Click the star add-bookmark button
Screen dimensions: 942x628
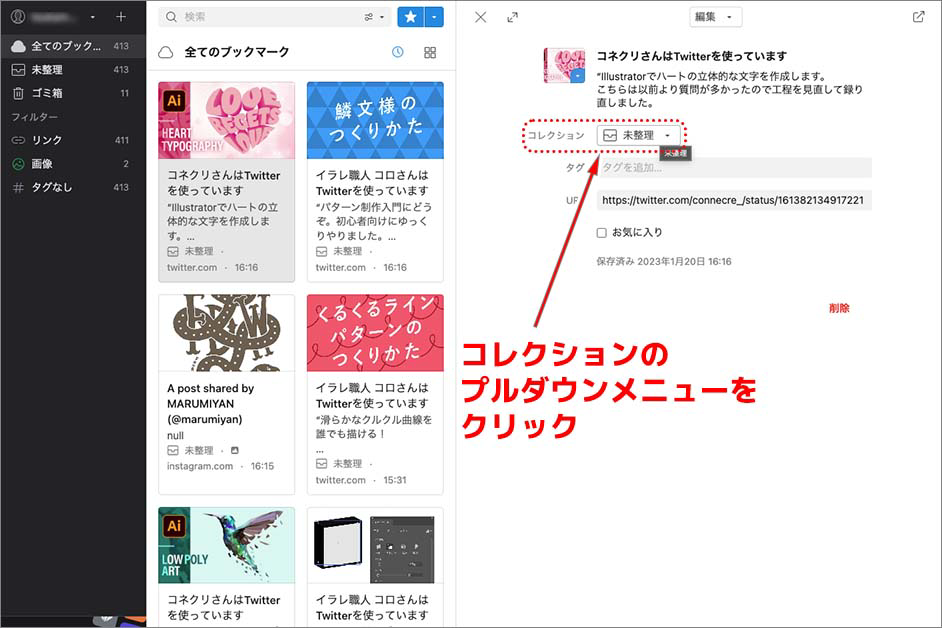click(410, 17)
